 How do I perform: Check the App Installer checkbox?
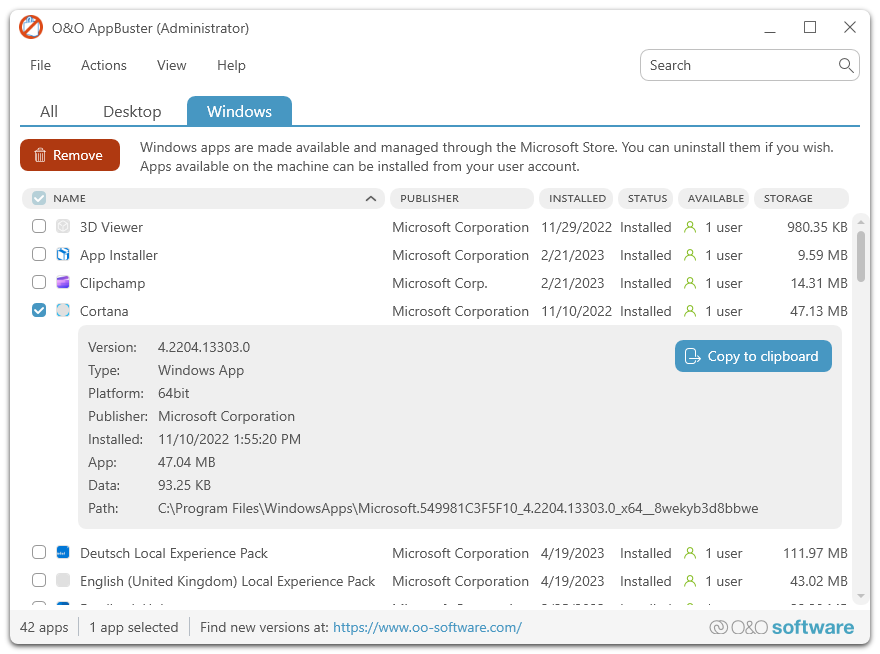pyautogui.click(x=39, y=254)
